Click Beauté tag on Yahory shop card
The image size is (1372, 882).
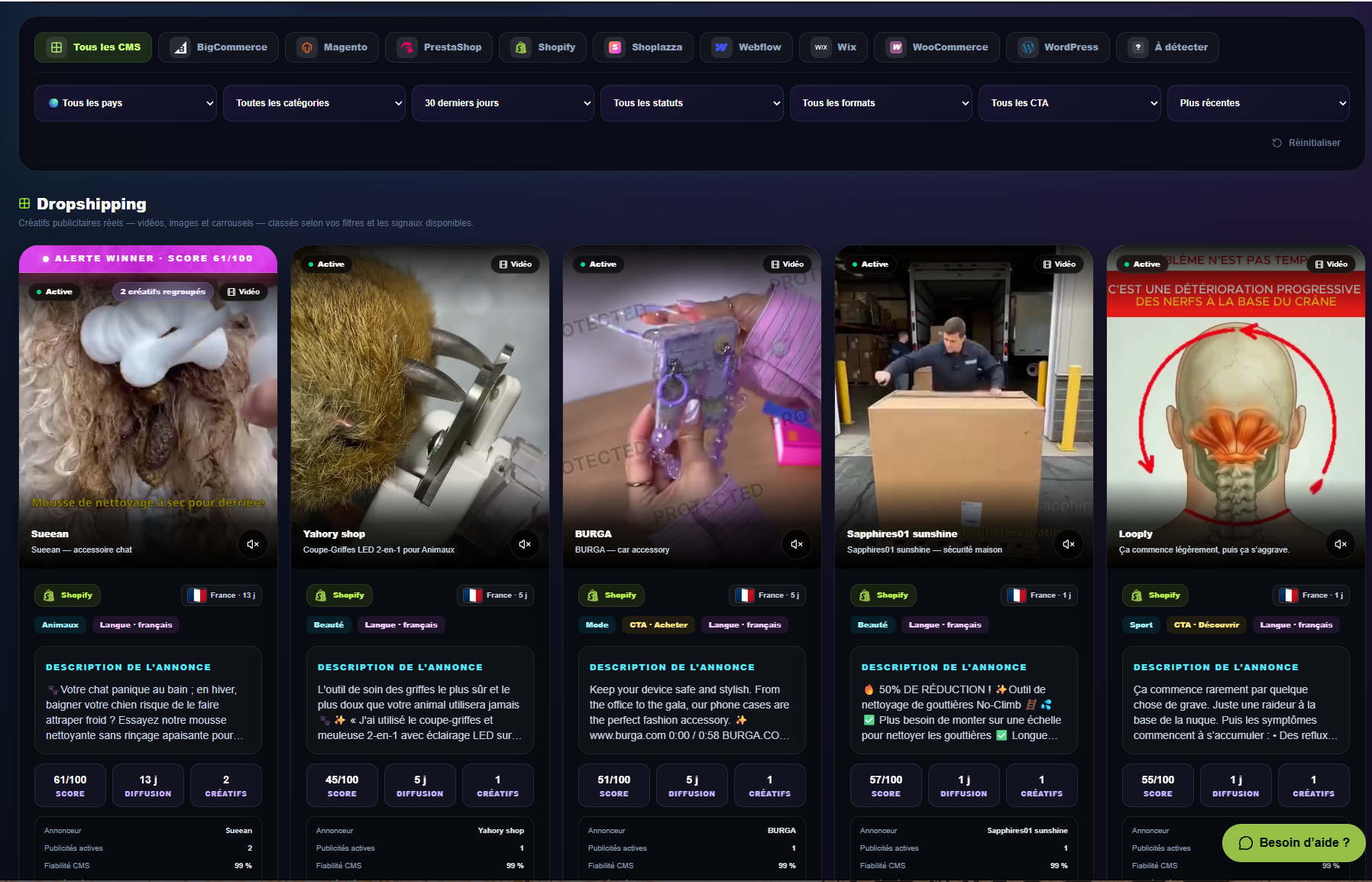click(328, 625)
